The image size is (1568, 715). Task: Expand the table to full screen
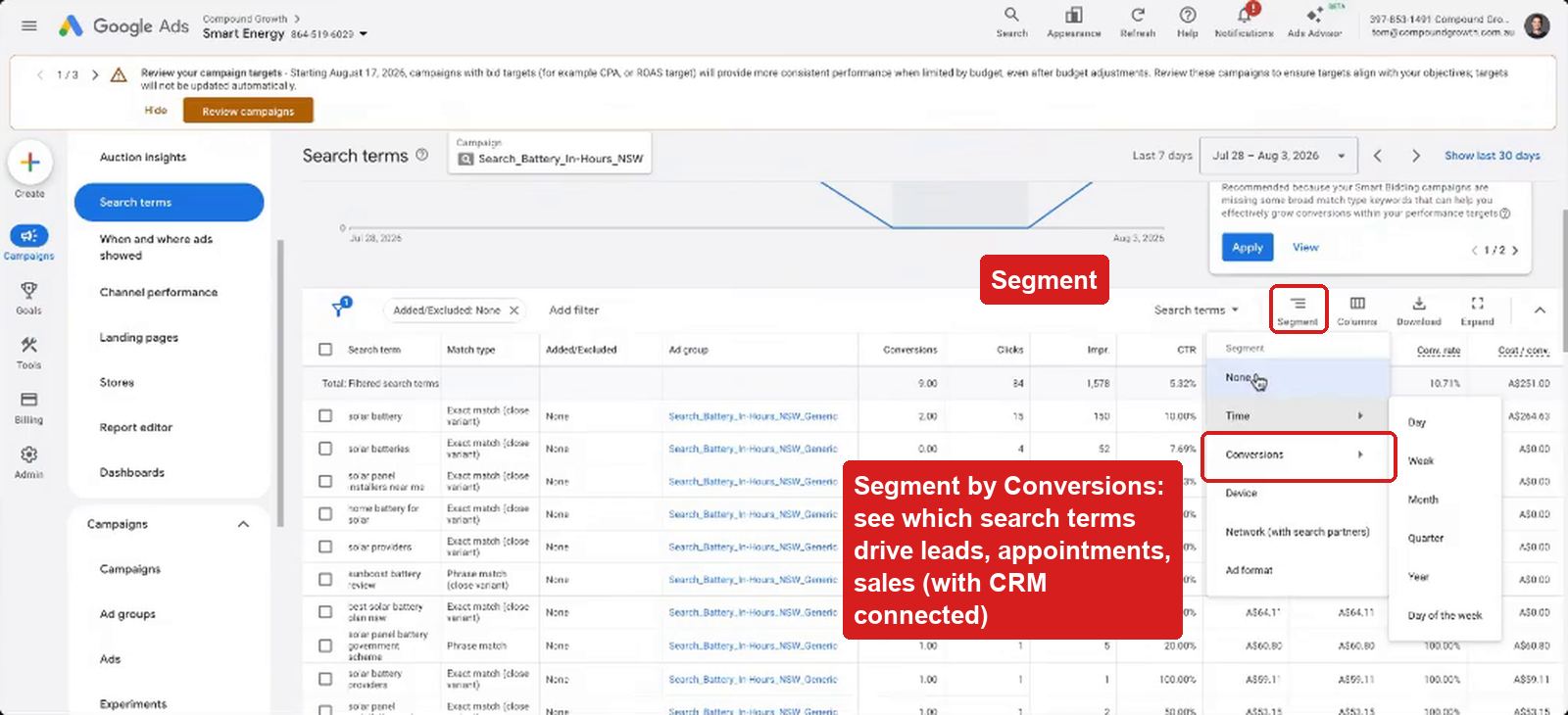pyautogui.click(x=1477, y=310)
